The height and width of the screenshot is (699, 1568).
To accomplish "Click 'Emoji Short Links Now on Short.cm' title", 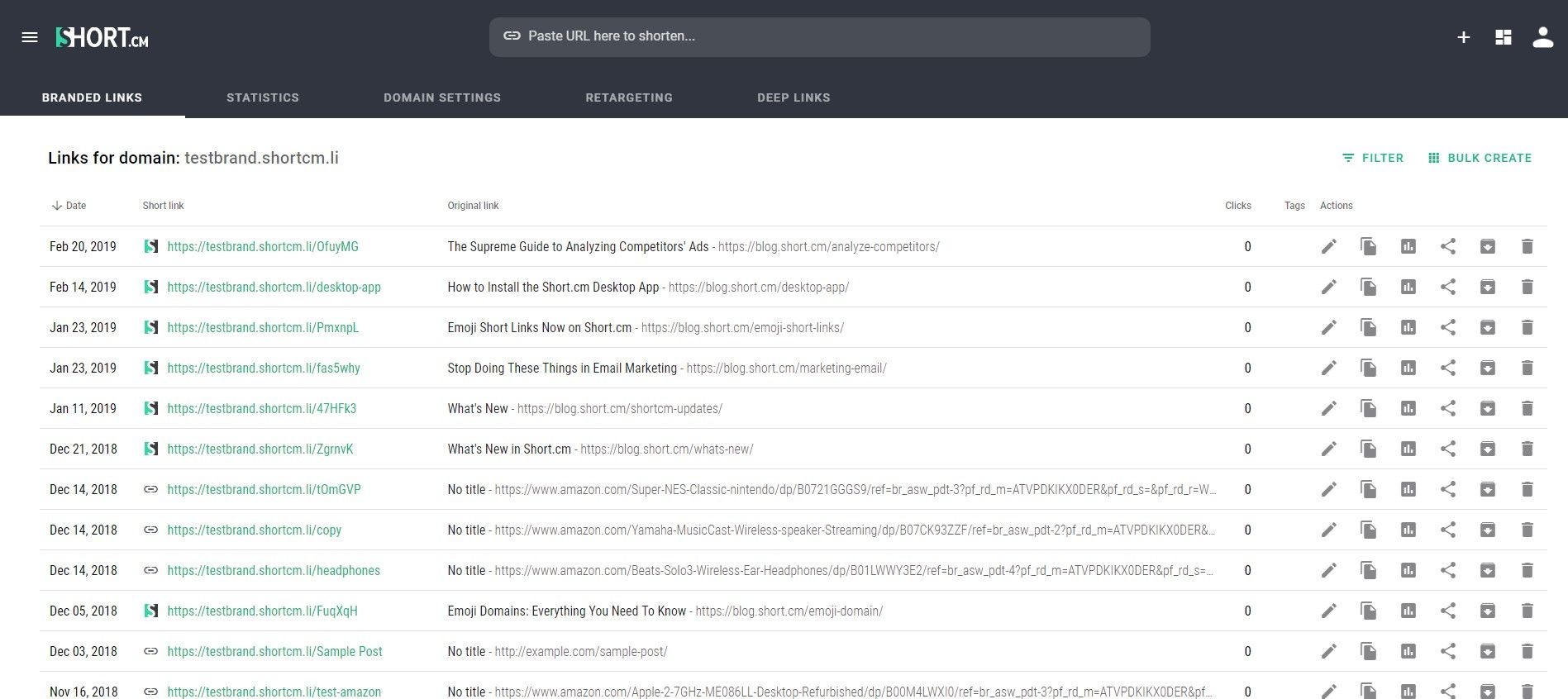I will pos(539,327).
